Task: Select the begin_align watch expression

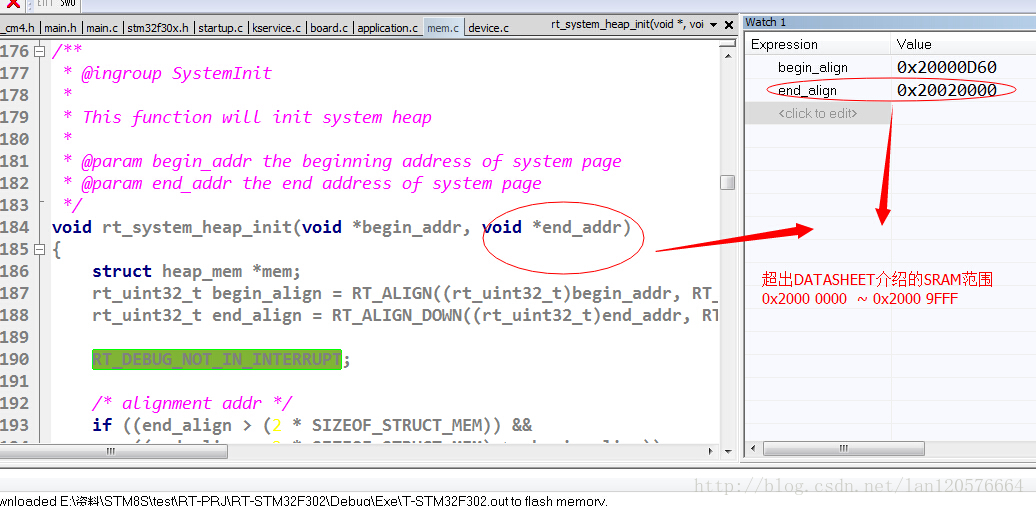Action: (x=813, y=67)
